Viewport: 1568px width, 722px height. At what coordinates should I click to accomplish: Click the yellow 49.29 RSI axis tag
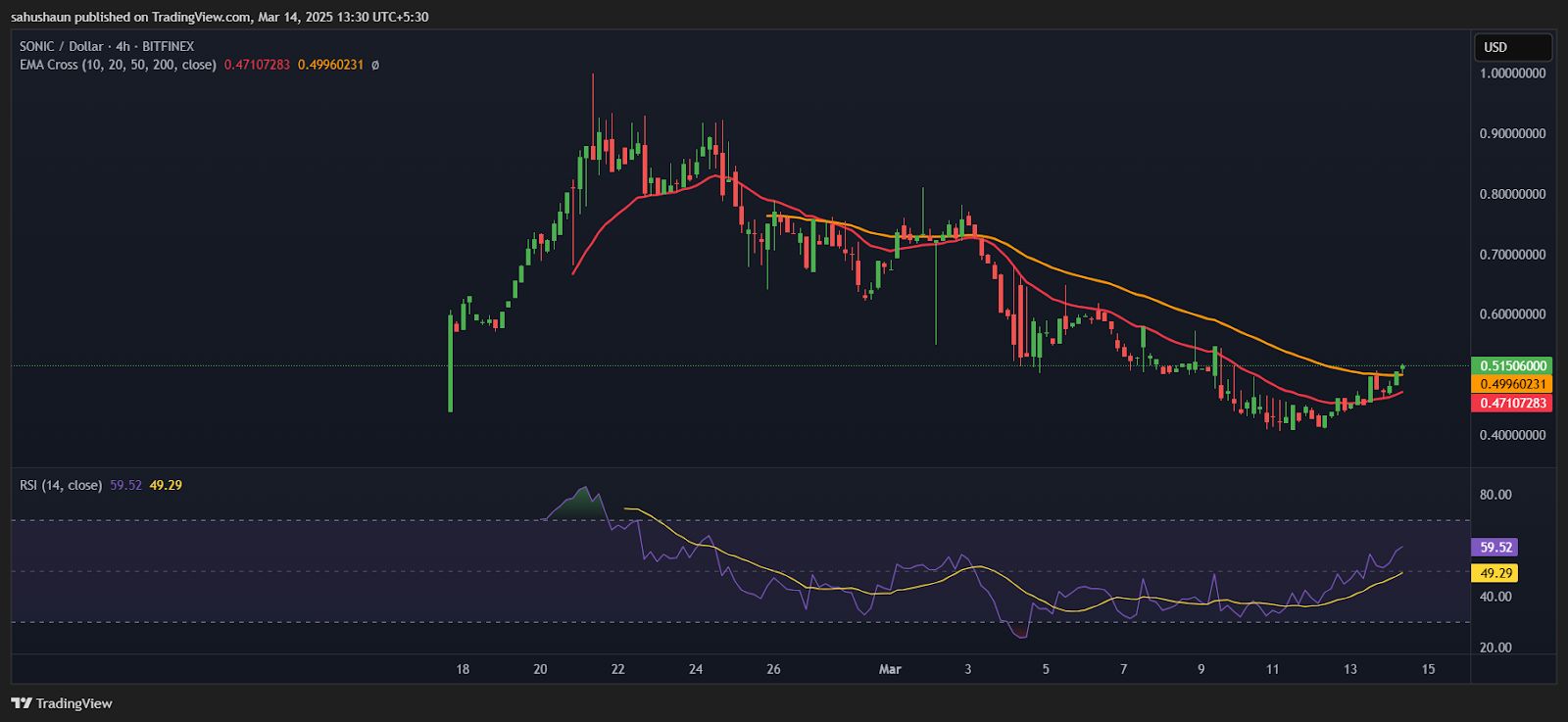(x=1495, y=573)
